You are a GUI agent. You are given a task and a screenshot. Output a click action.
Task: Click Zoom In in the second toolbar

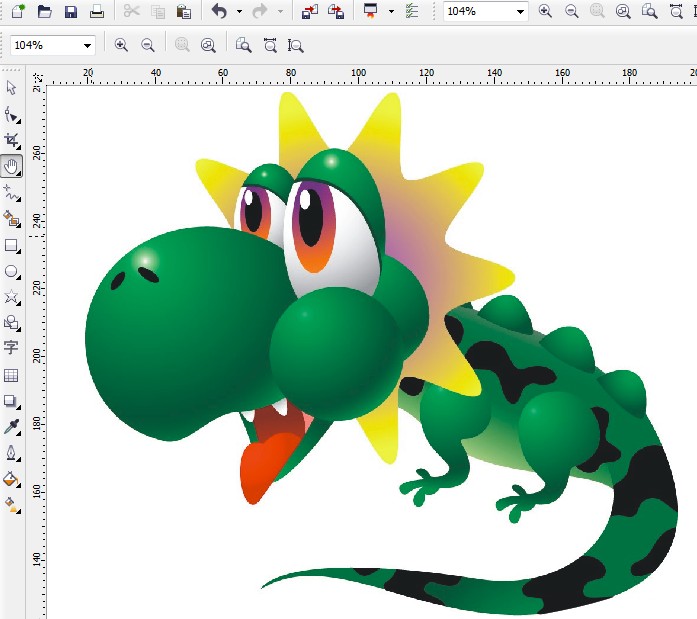[x=121, y=45]
